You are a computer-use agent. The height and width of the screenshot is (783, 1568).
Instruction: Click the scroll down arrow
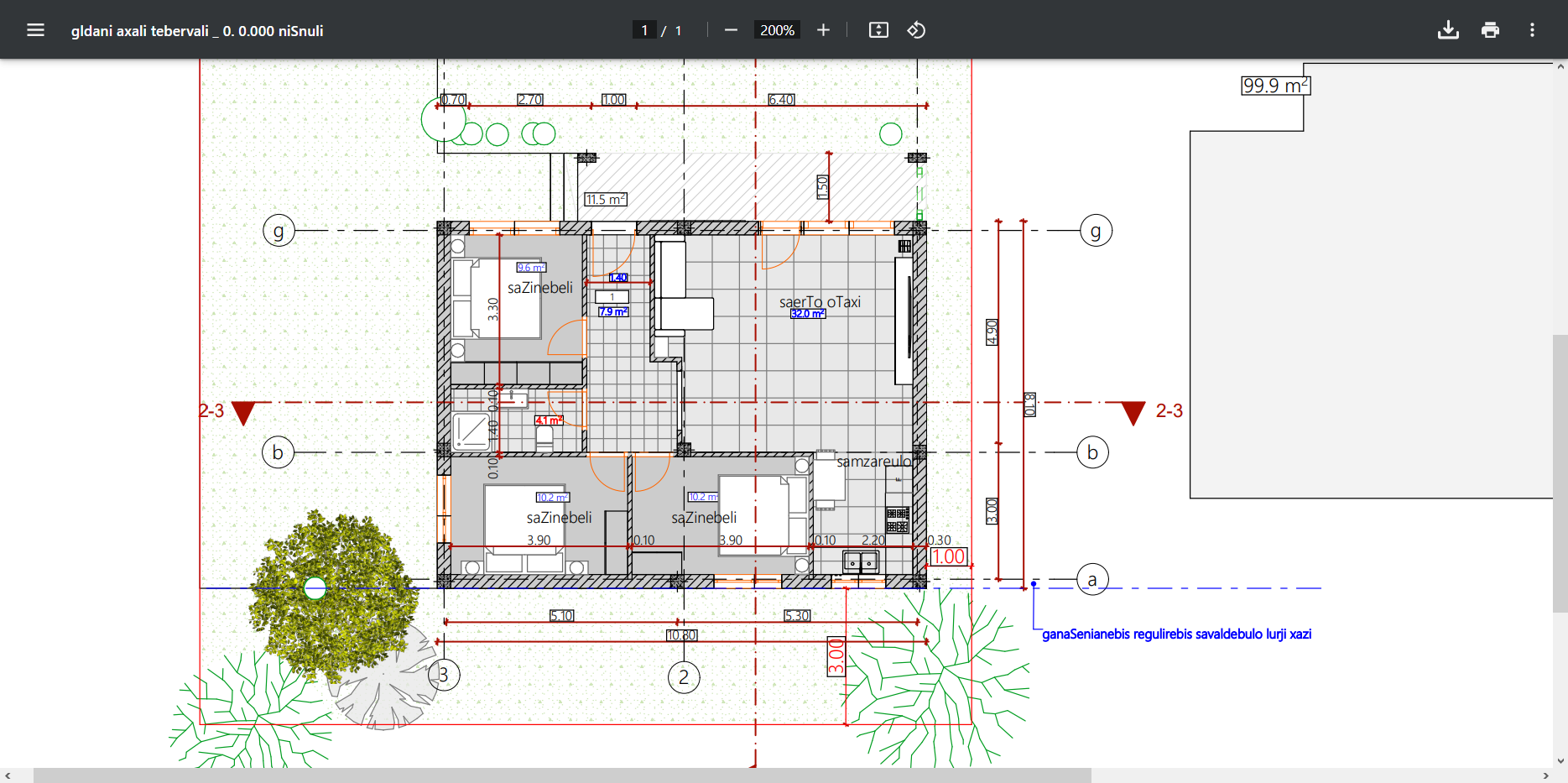tap(1560, 761)
